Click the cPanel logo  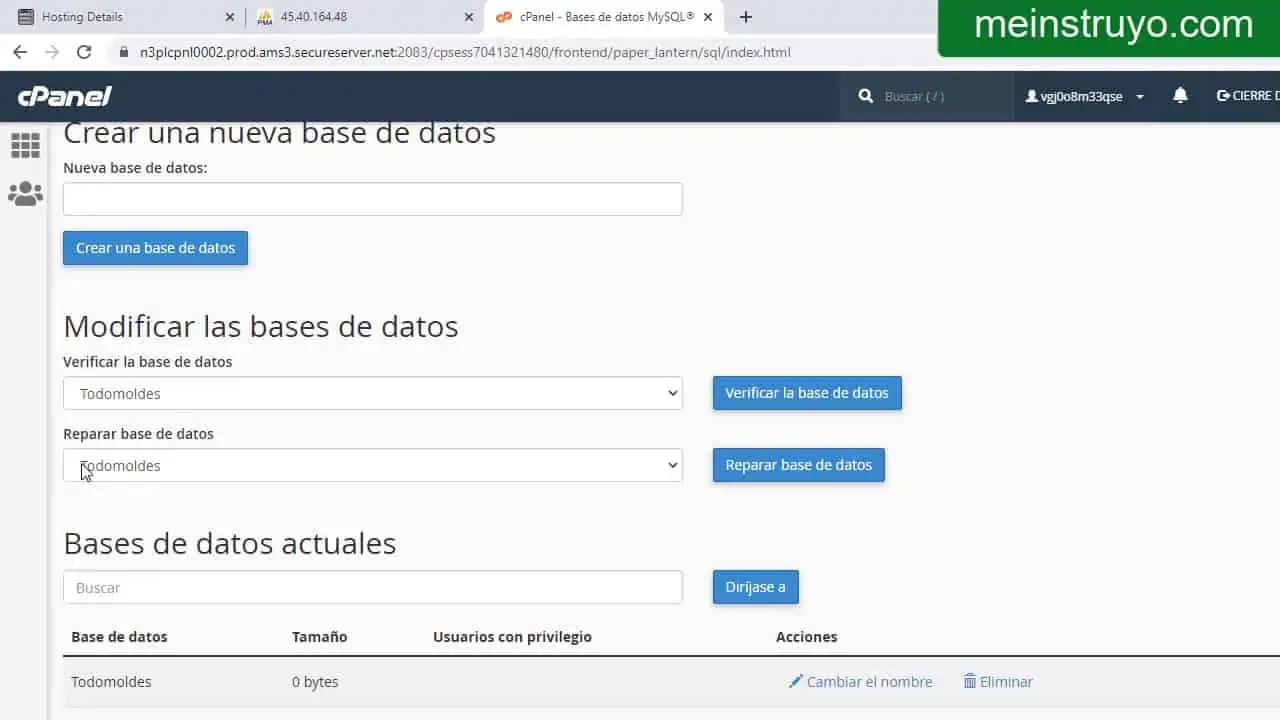(64, 96)
